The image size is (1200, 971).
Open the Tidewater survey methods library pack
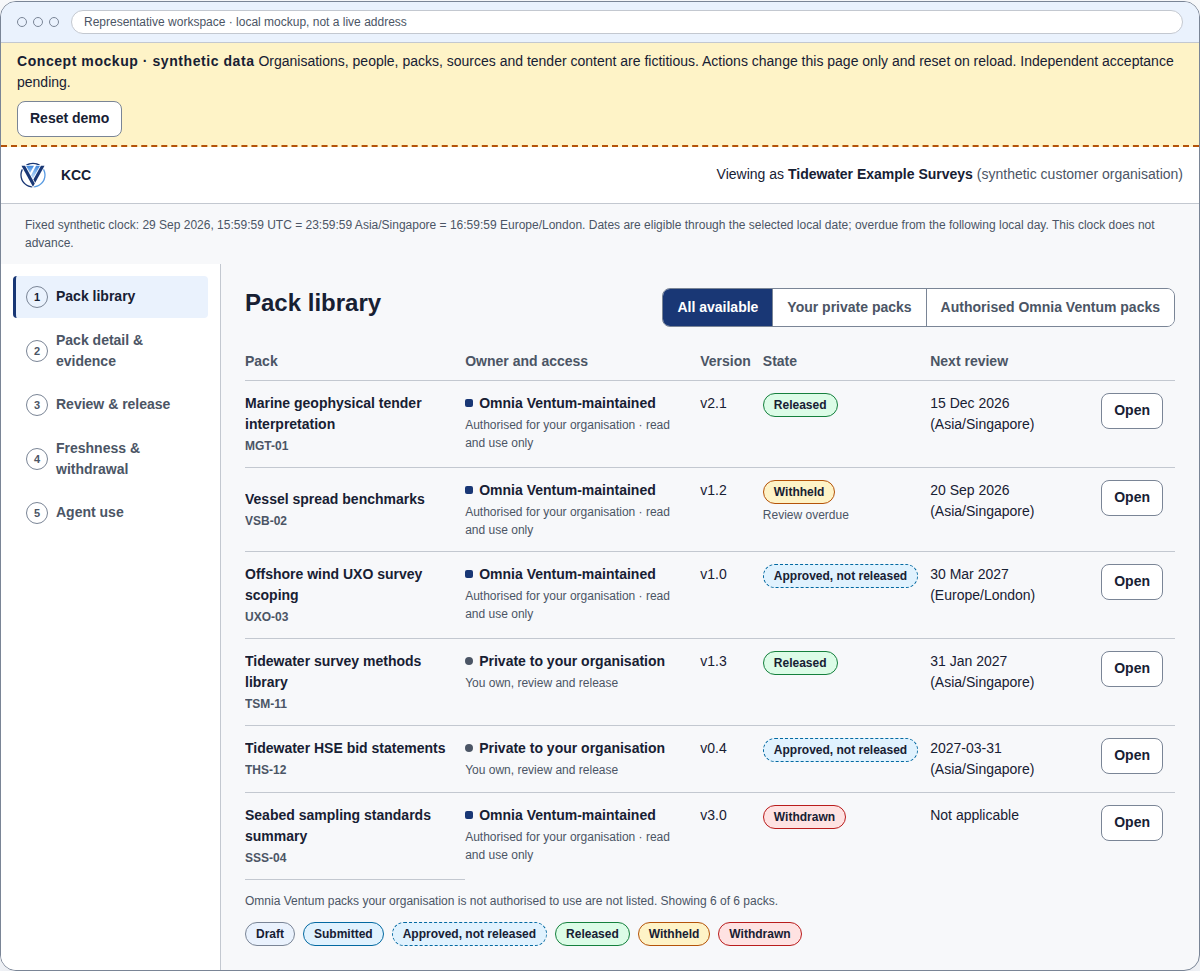click(x=1131, y=668)
